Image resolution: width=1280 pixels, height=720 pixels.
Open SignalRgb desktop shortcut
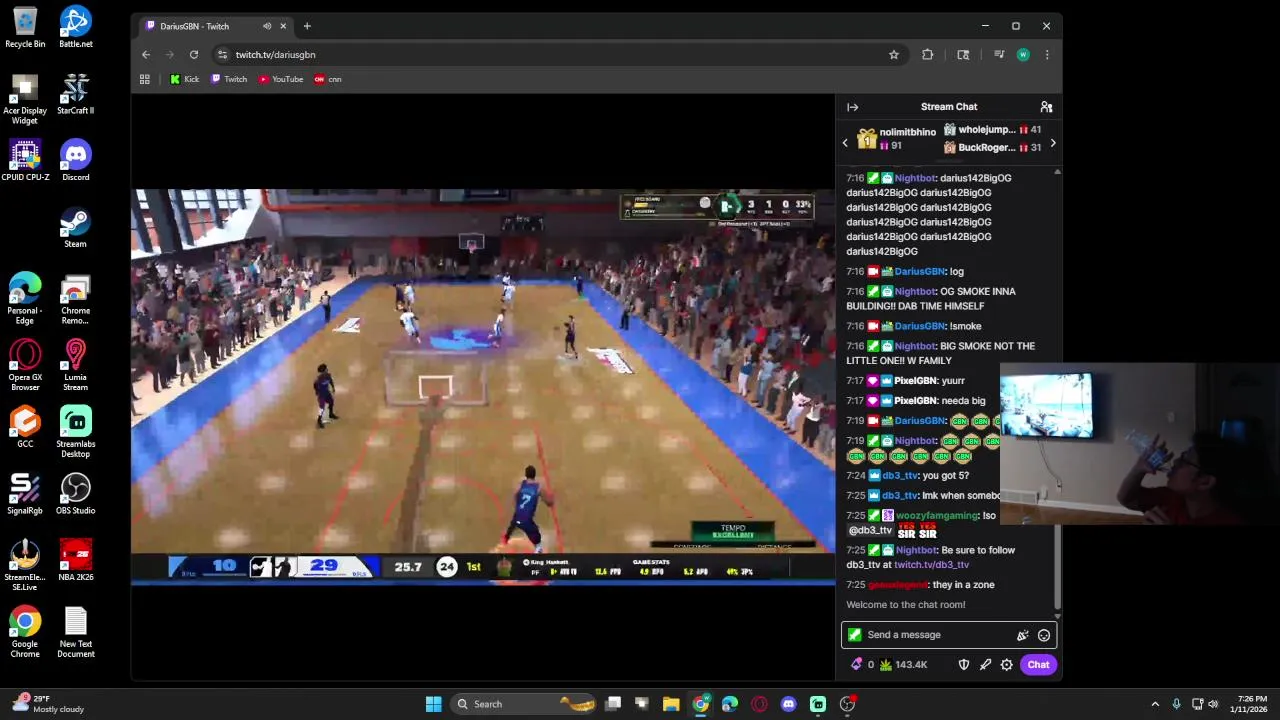pos(25,494)
